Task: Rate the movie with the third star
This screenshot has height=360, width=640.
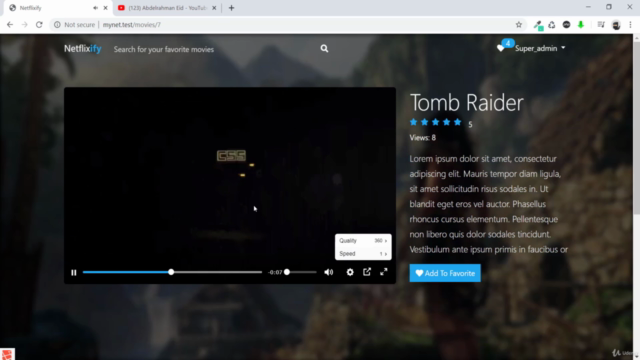Action: 436,122
